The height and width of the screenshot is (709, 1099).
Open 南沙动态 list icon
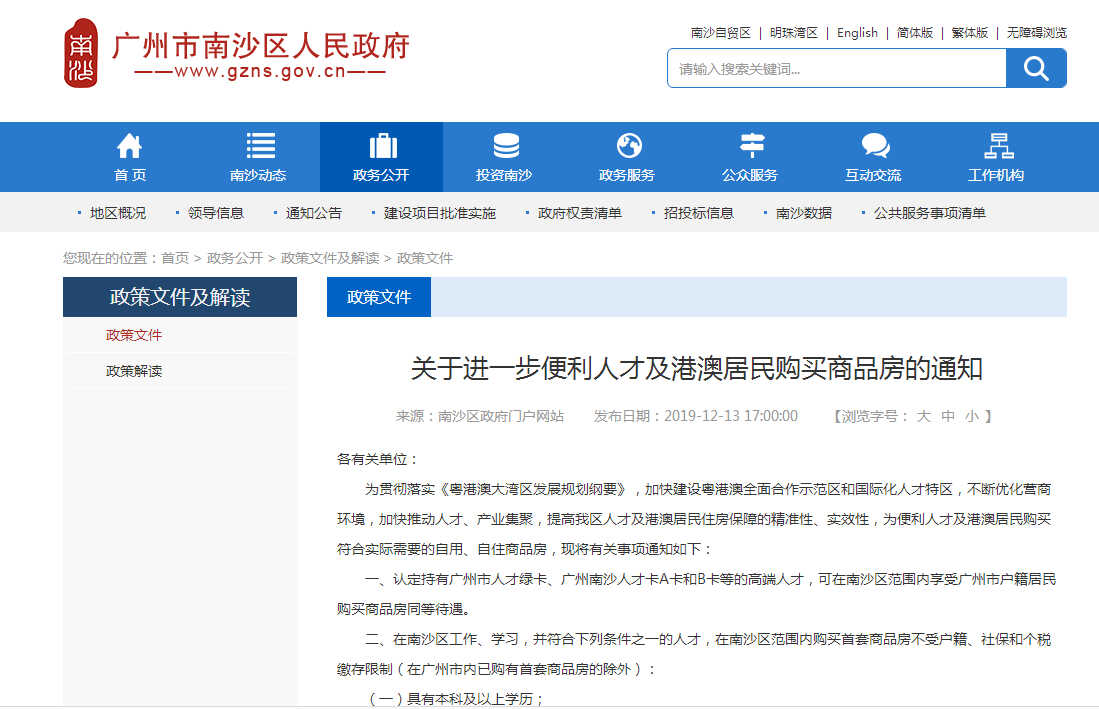point(260,146)
